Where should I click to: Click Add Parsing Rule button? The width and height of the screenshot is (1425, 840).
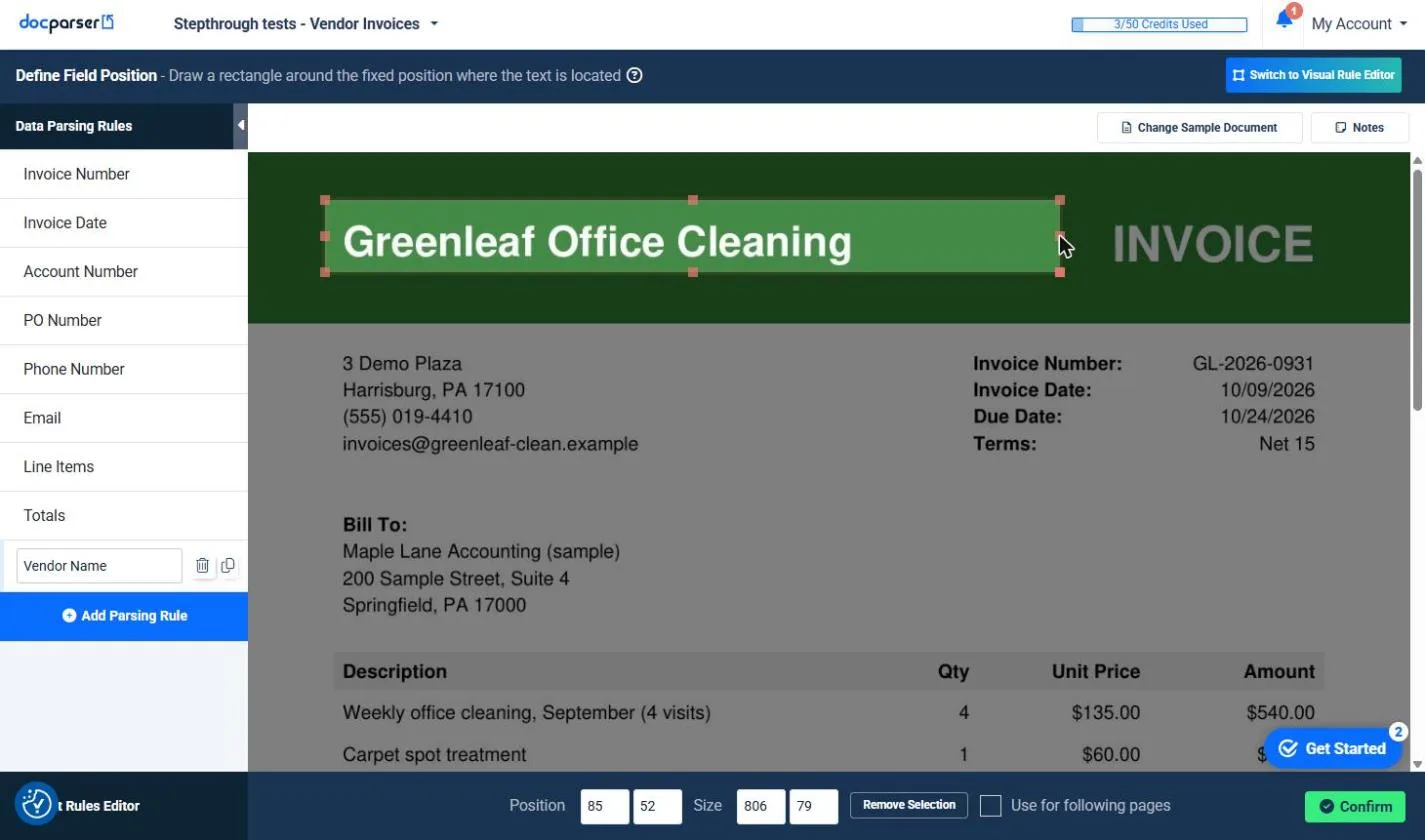(124, 616)
